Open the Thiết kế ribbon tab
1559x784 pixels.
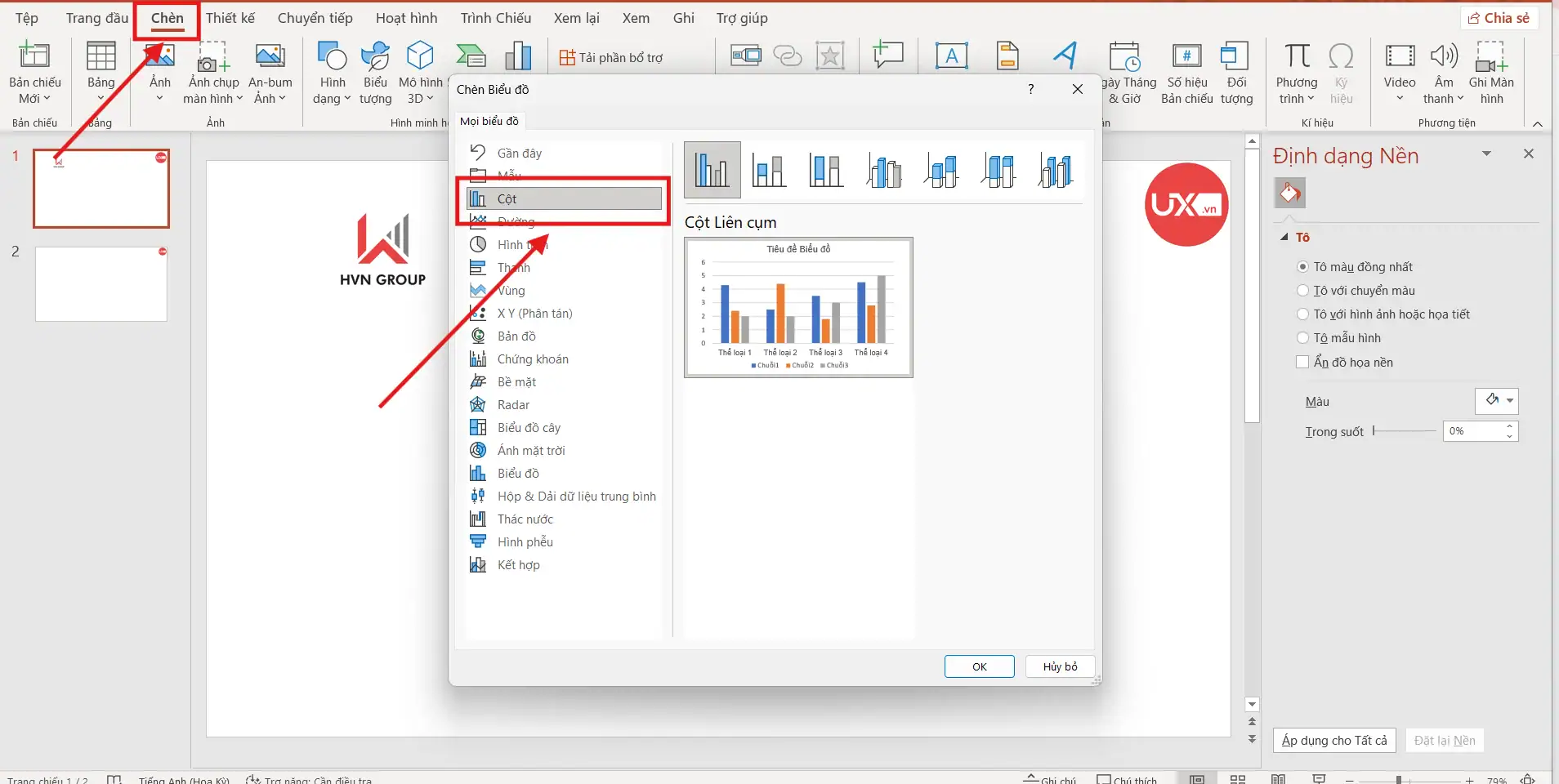(230, 18)
